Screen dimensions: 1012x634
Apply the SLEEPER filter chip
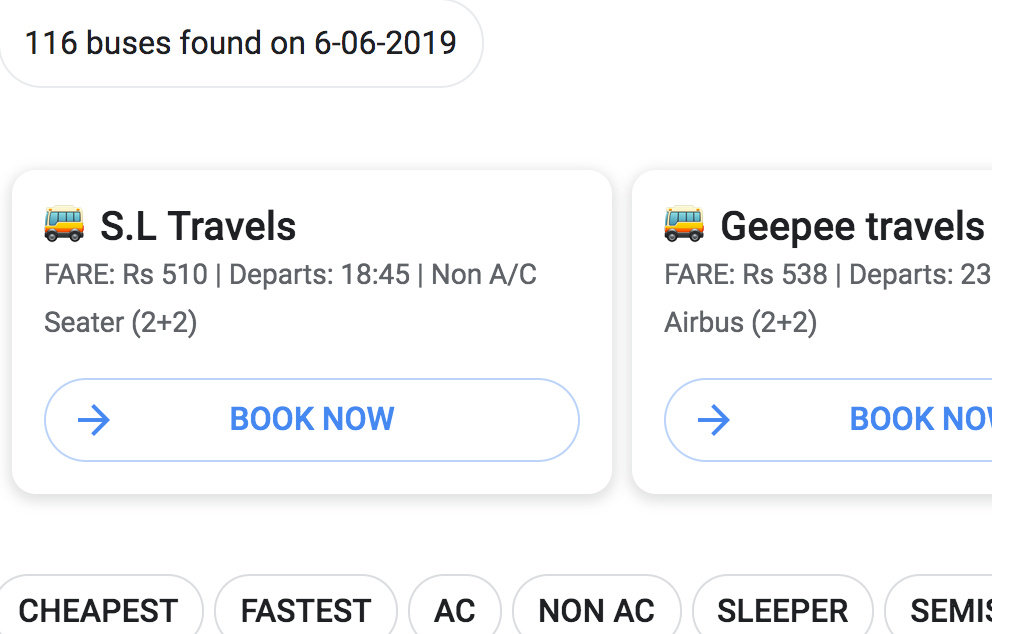point(783,611)
